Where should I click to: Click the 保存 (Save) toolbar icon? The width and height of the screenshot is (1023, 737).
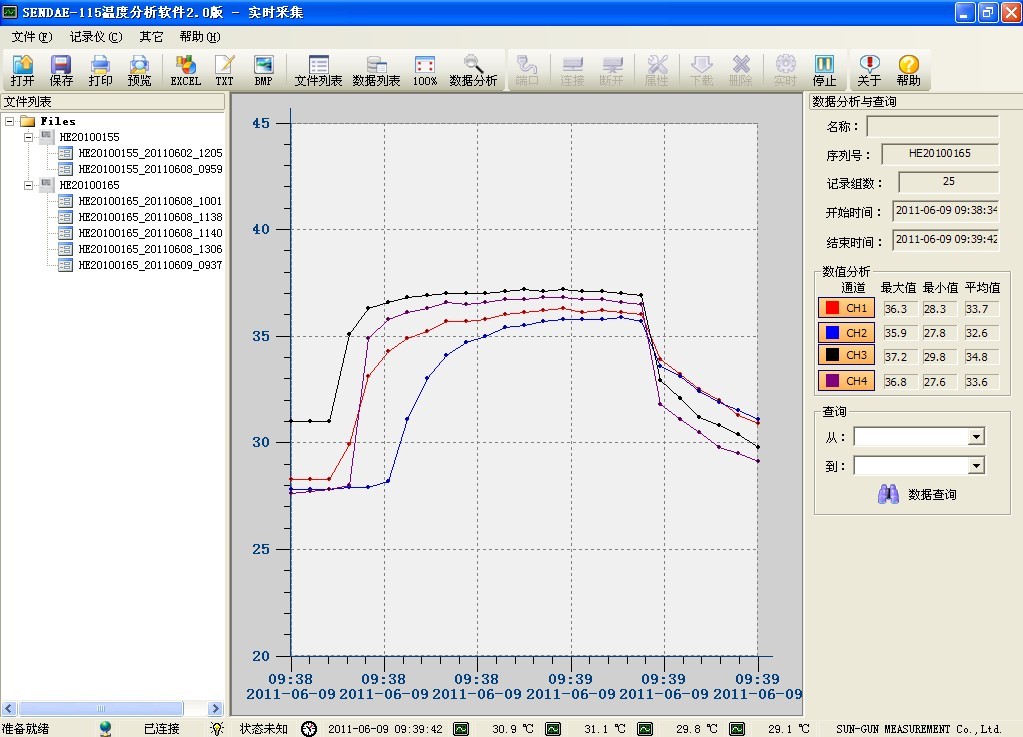coord(61,70)
